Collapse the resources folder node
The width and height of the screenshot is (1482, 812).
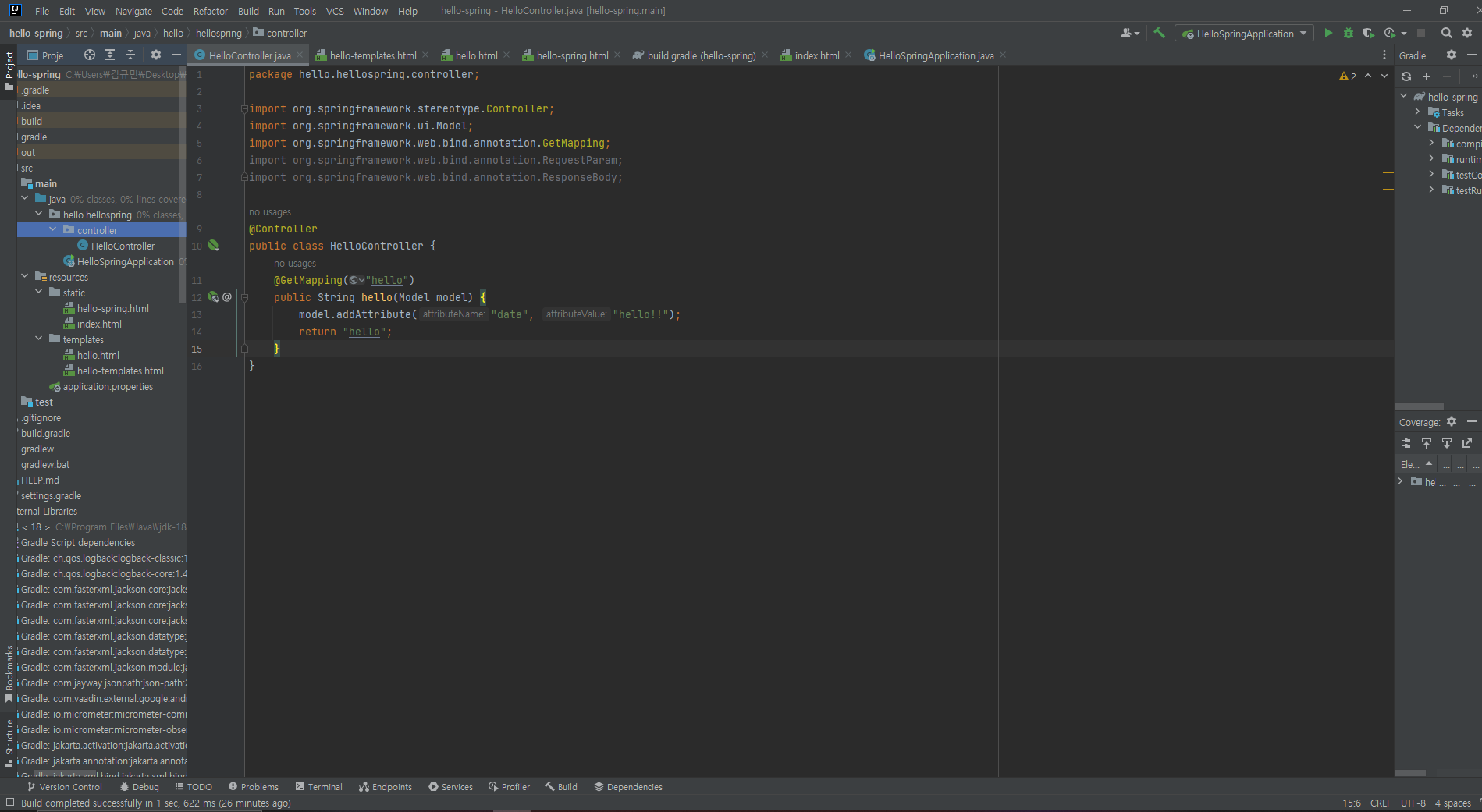[x=25, y=276]
